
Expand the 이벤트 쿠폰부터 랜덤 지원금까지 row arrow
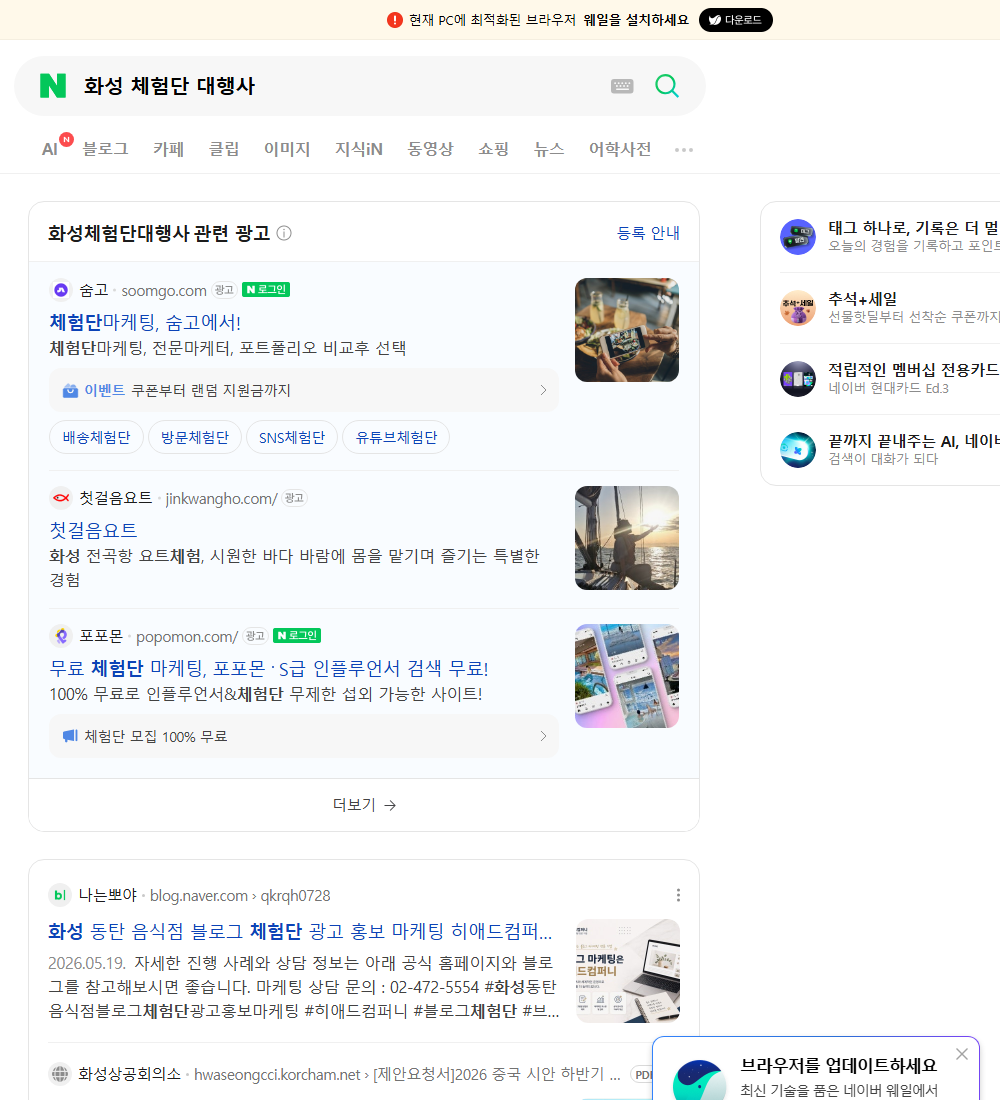pos(543,390)
